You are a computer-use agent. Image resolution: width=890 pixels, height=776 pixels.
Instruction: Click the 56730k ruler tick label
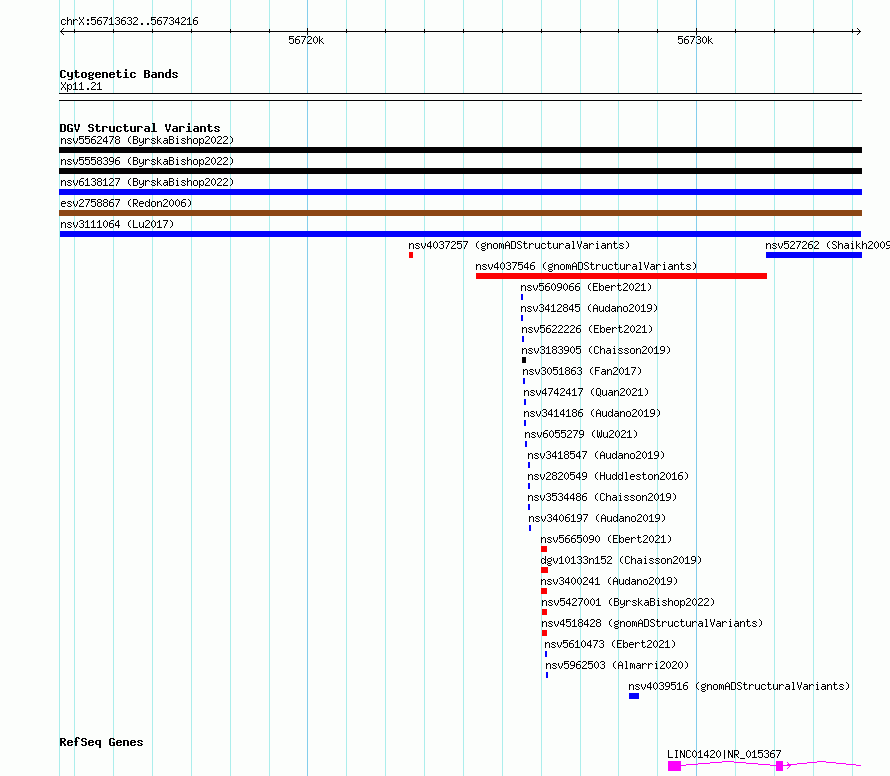click(x=695, y=40)
